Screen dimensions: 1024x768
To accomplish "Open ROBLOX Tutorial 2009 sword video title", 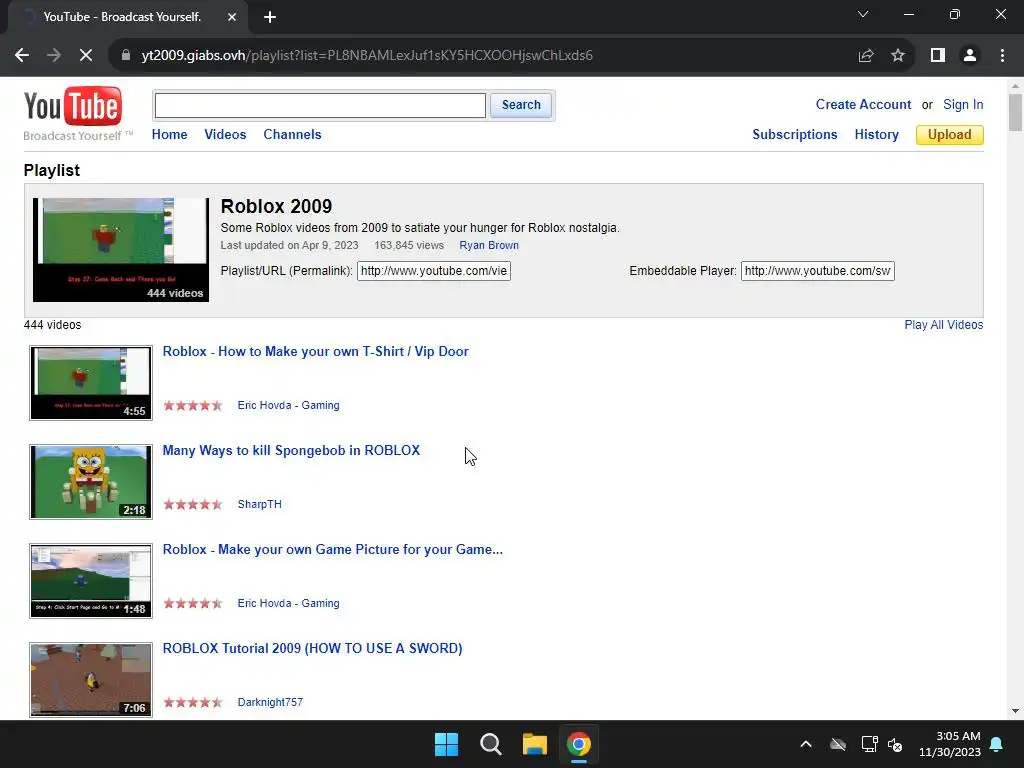I will tap(312, 648).
